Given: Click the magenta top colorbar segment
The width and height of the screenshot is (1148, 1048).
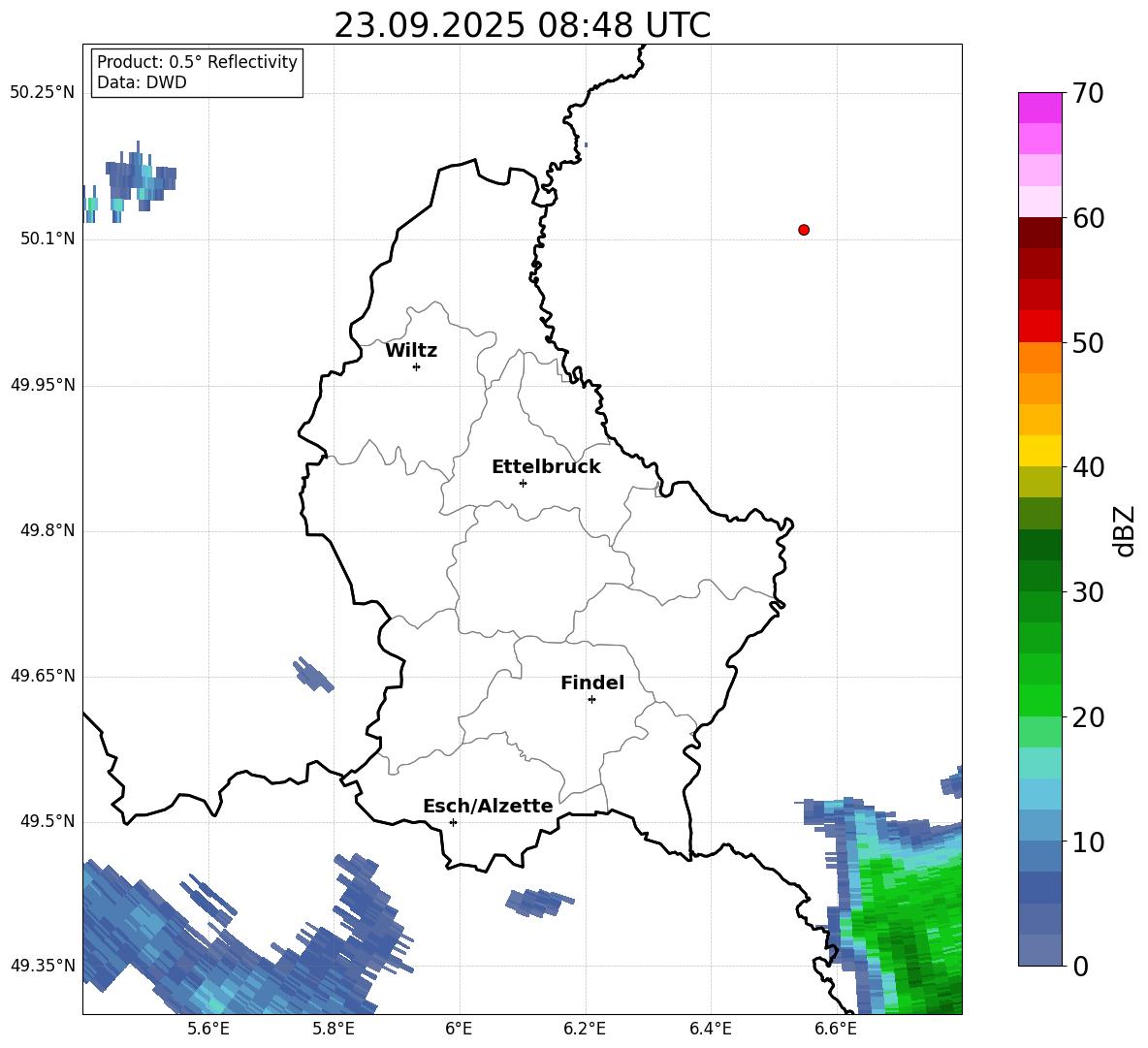Looking at the screenshot, I should pyautogui.click(x=1039, y=108).
